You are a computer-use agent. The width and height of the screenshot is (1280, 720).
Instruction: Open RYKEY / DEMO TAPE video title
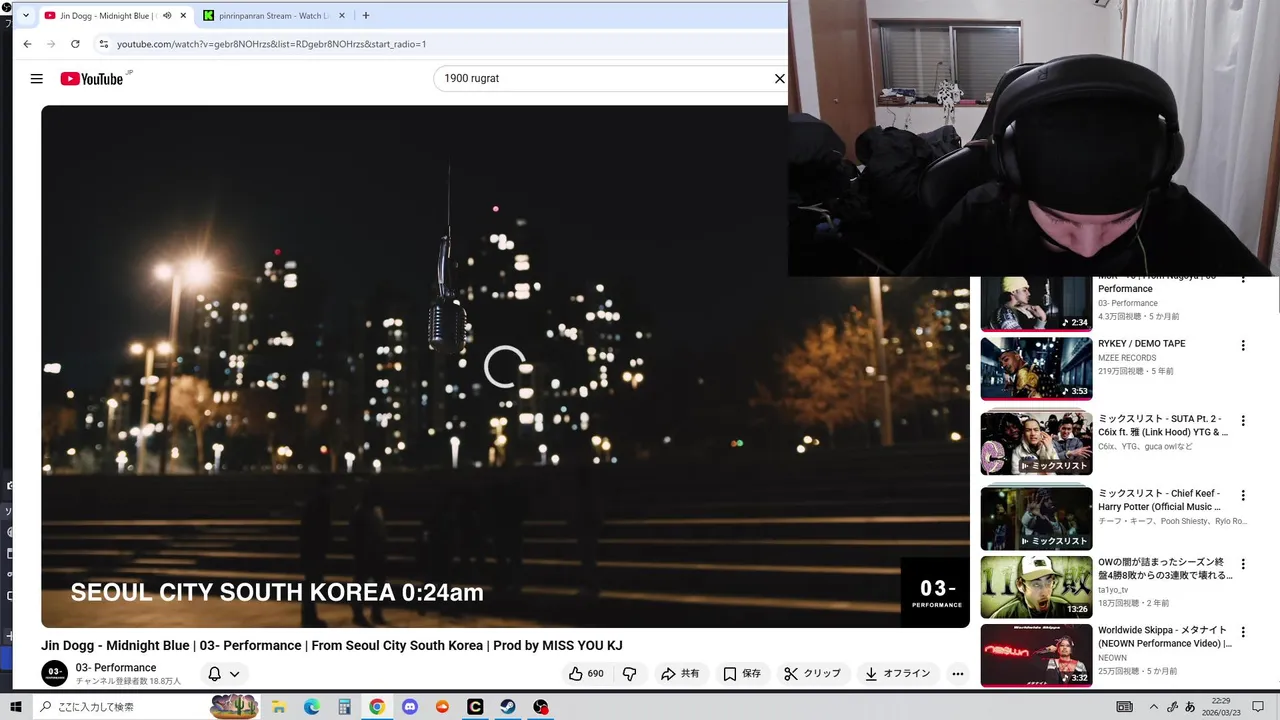tap(1141, 344)
